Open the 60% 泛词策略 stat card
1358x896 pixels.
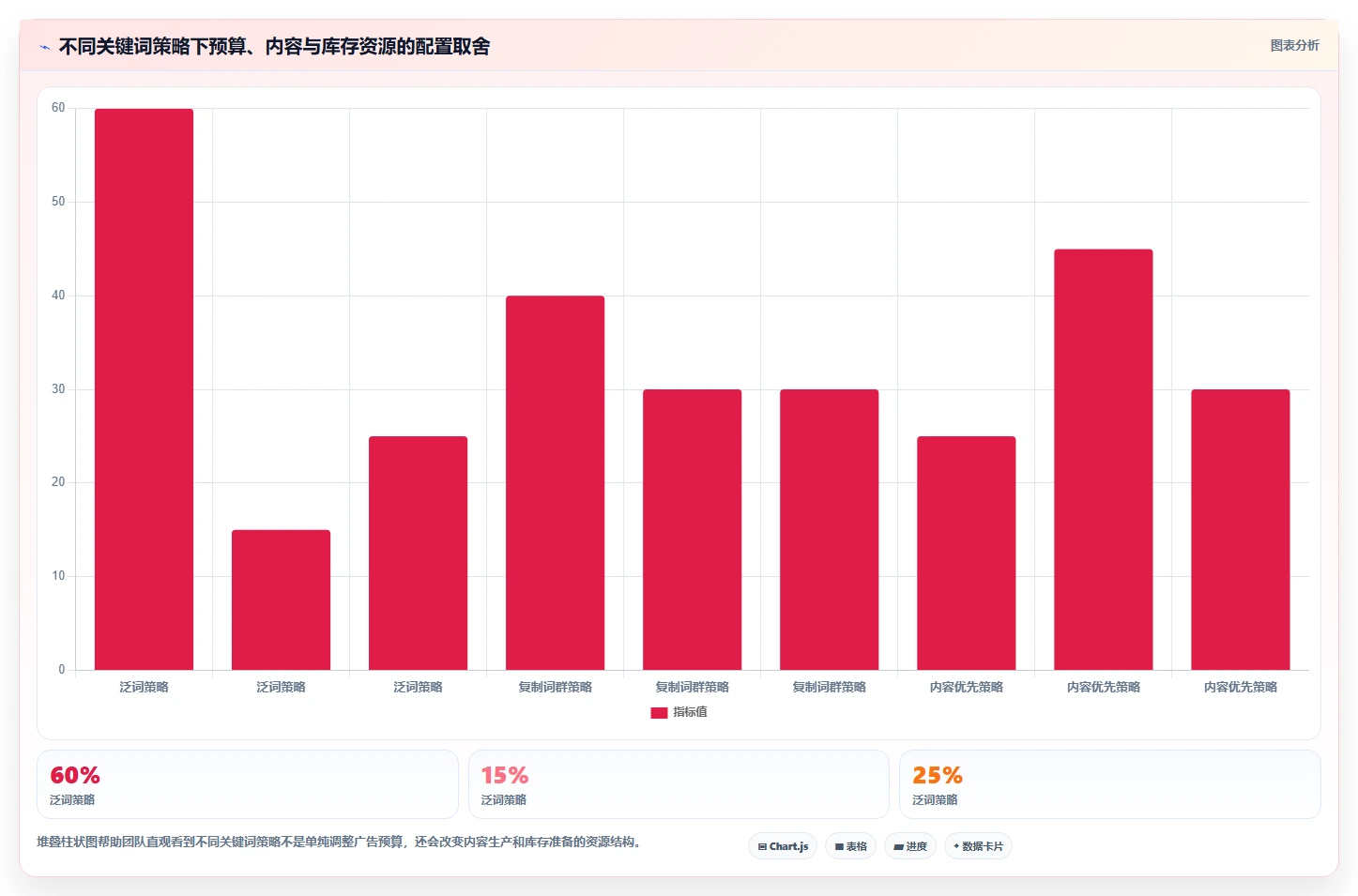(248, 784)
